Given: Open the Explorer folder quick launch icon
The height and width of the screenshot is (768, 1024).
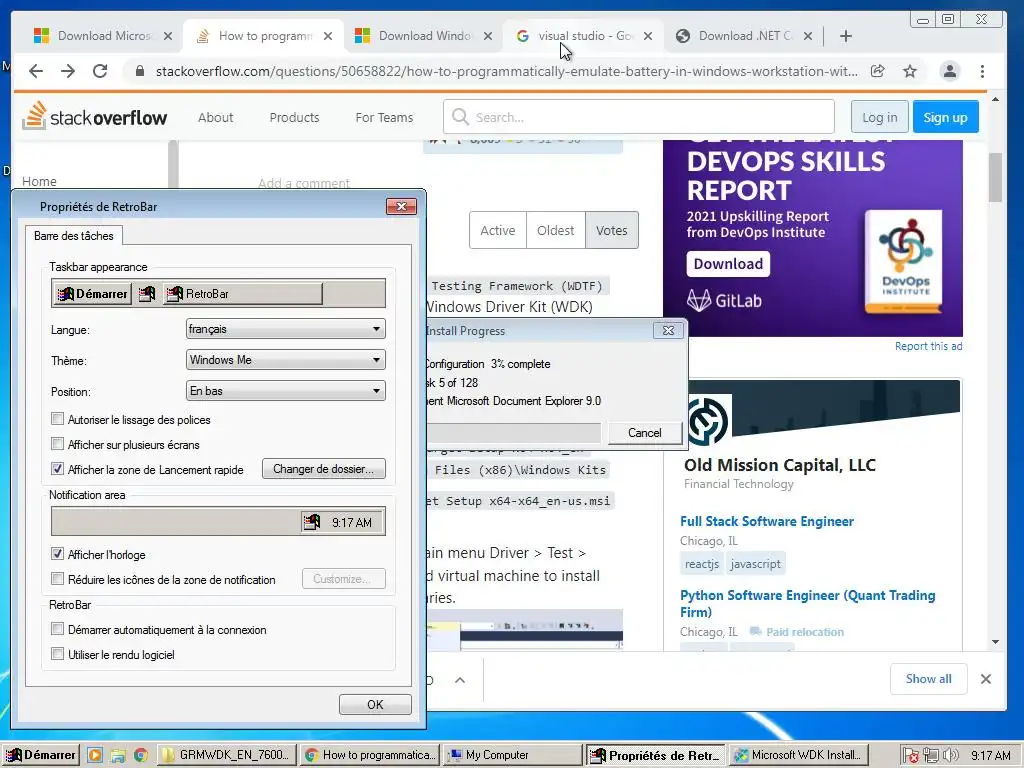Looking at the screenshot, I should click(118, 755).
